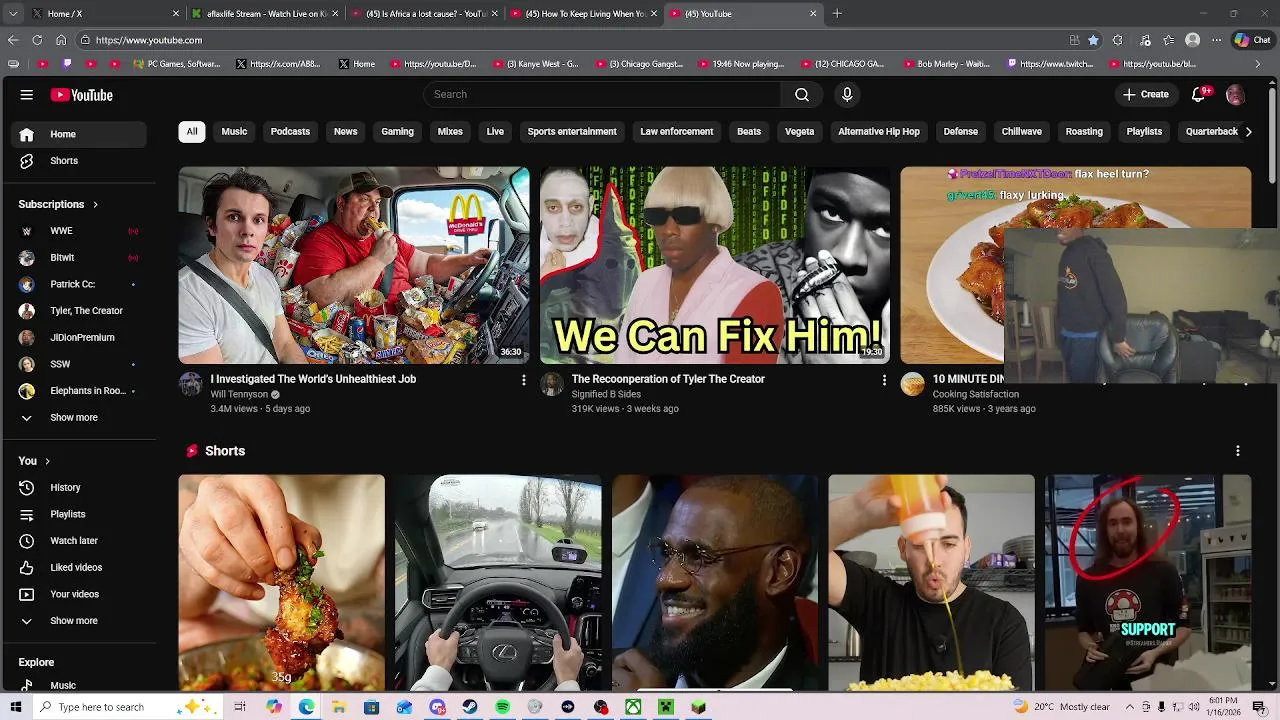This screenshot has width=1280, height=720.
Task: Select the Gaming filter chip
Action: pos(397,131)
